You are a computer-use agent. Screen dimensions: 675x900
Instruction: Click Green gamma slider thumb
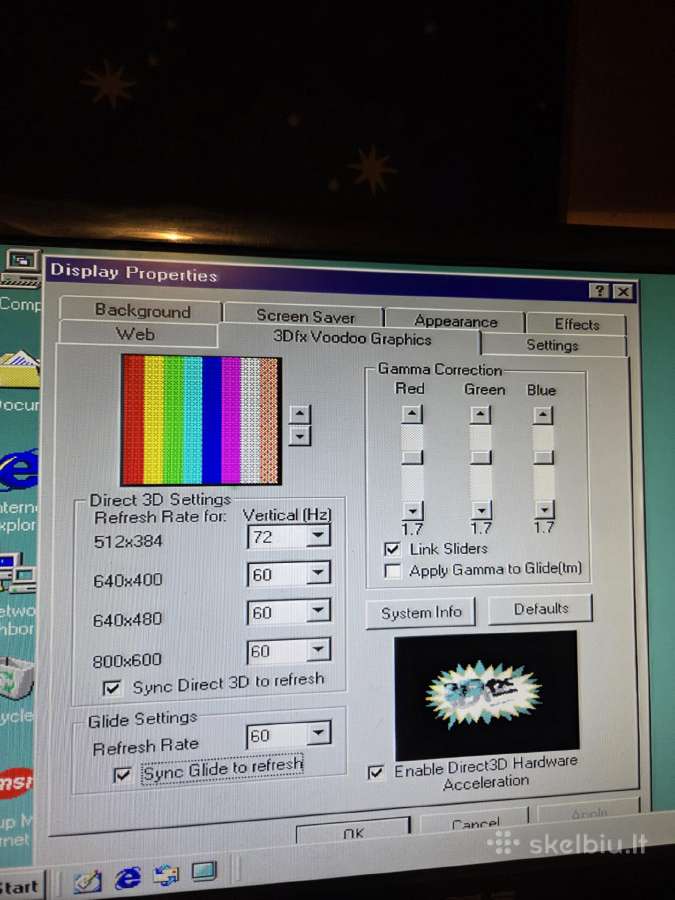481,457
